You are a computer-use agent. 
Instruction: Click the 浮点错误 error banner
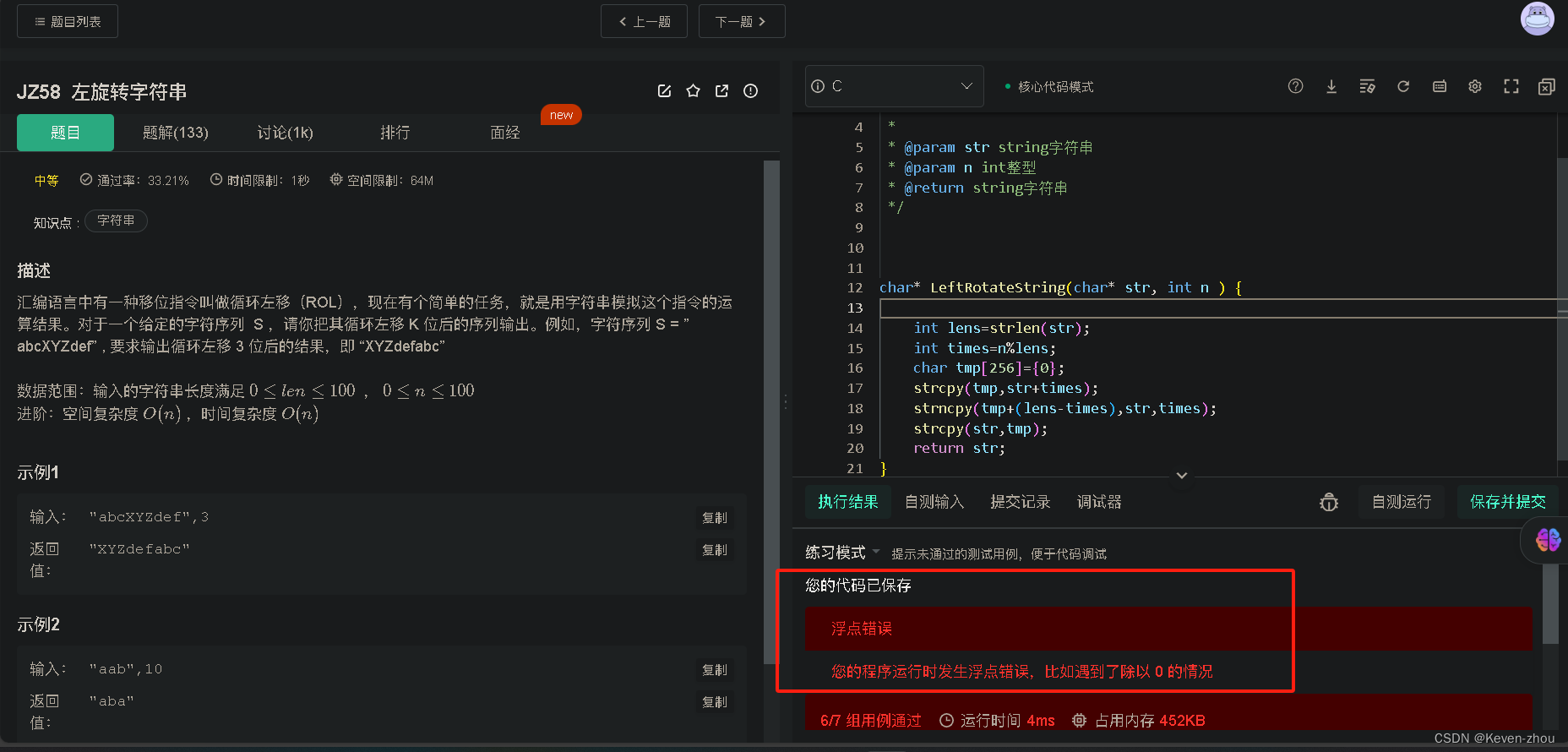pyautogui.click(x=1168, y=629)
